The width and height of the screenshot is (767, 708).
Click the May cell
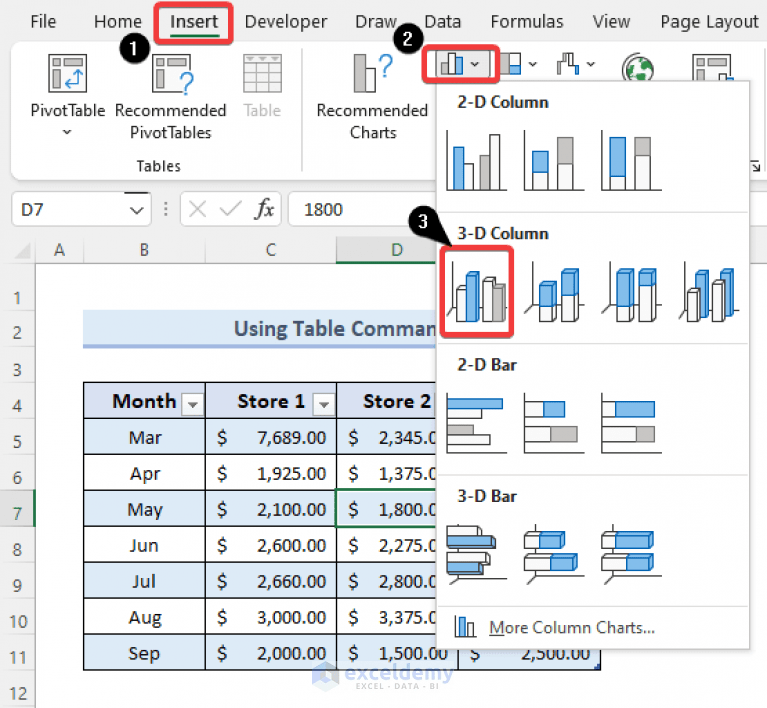pyautogui.click(x=144, y=509)
